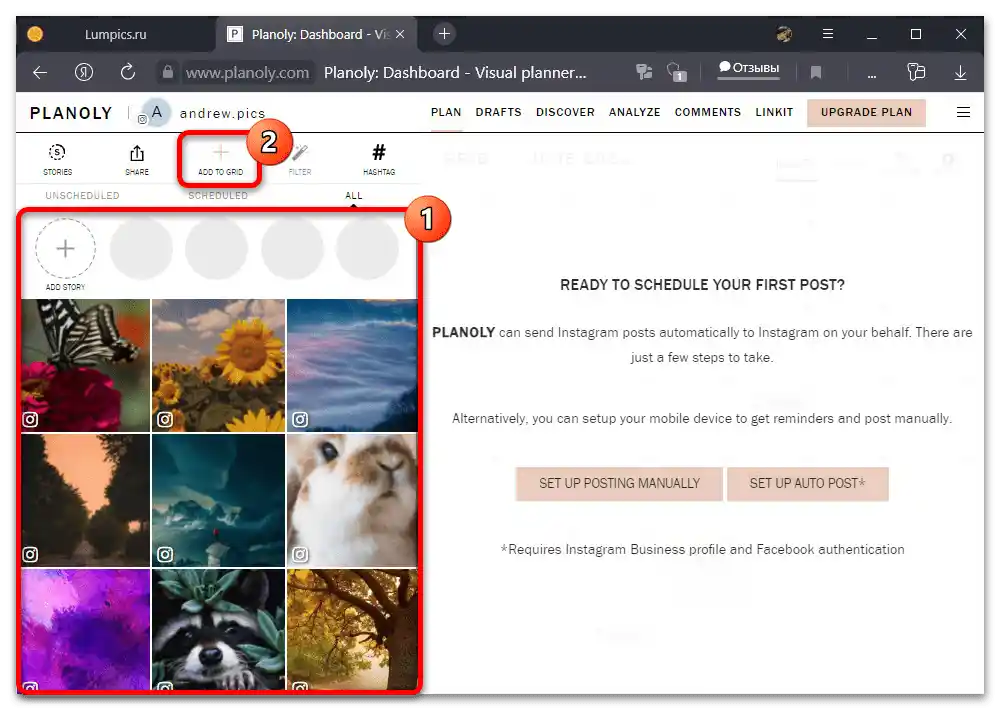Open the PLAN navigation tab
Image resolution: width=1000 pixels, height=710 pixels.
point(446,112)
